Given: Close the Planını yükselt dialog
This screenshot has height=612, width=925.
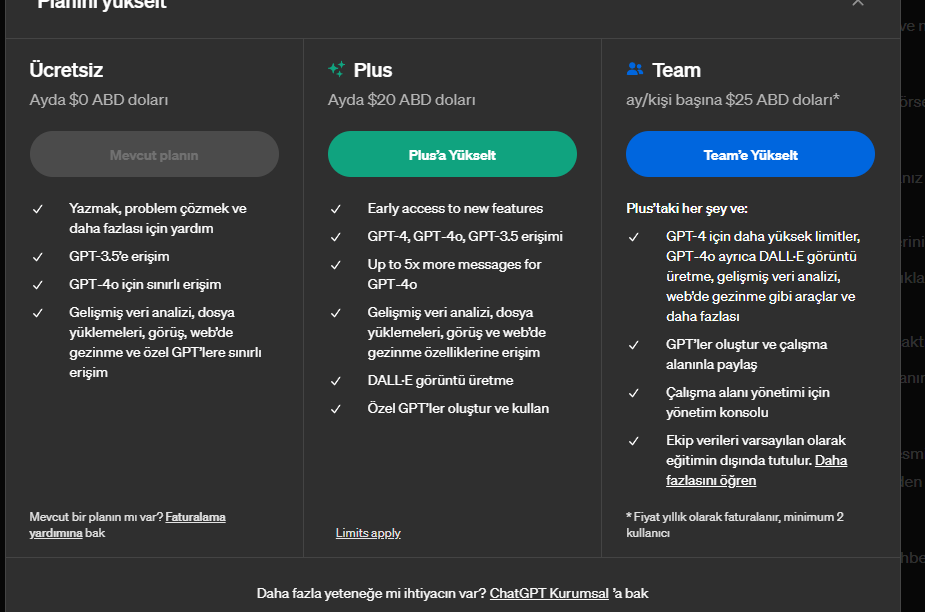Looking at the screenshot, I should click(857, 4).
